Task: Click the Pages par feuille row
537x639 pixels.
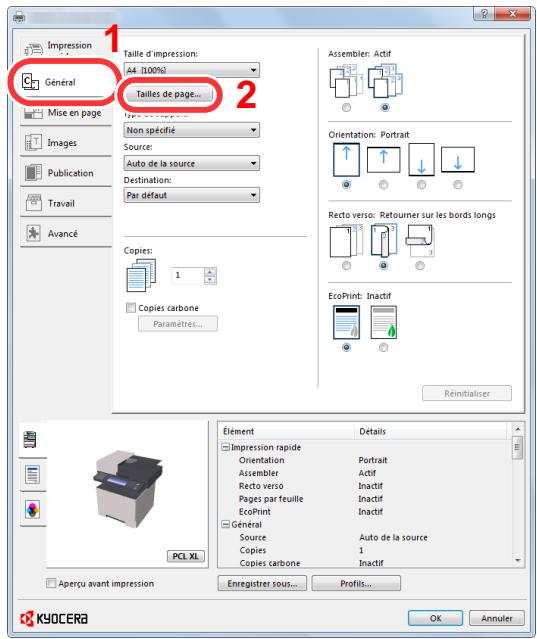Action: pyautogui.click(x=365, y=499)
